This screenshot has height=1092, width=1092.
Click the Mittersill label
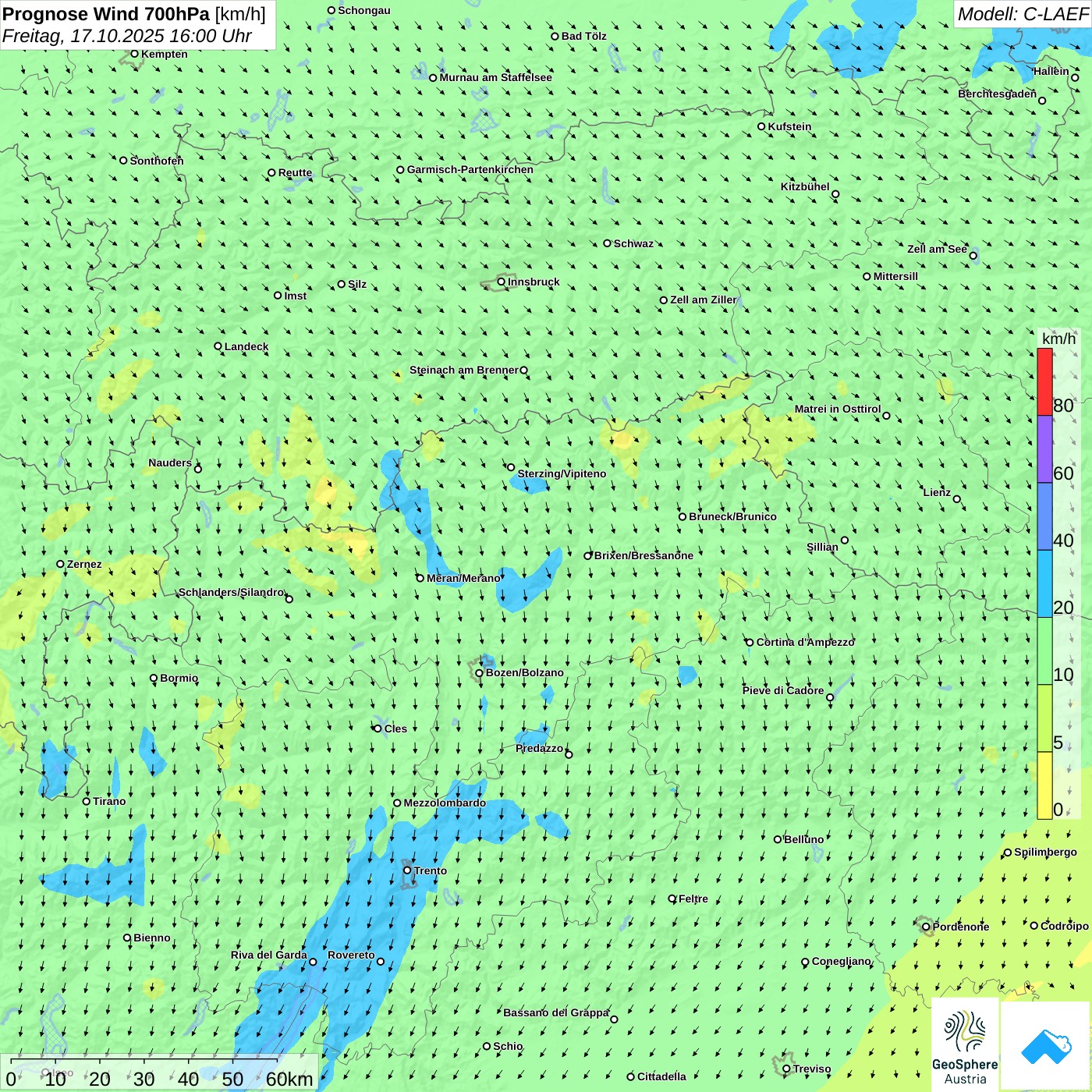point(895,276)
